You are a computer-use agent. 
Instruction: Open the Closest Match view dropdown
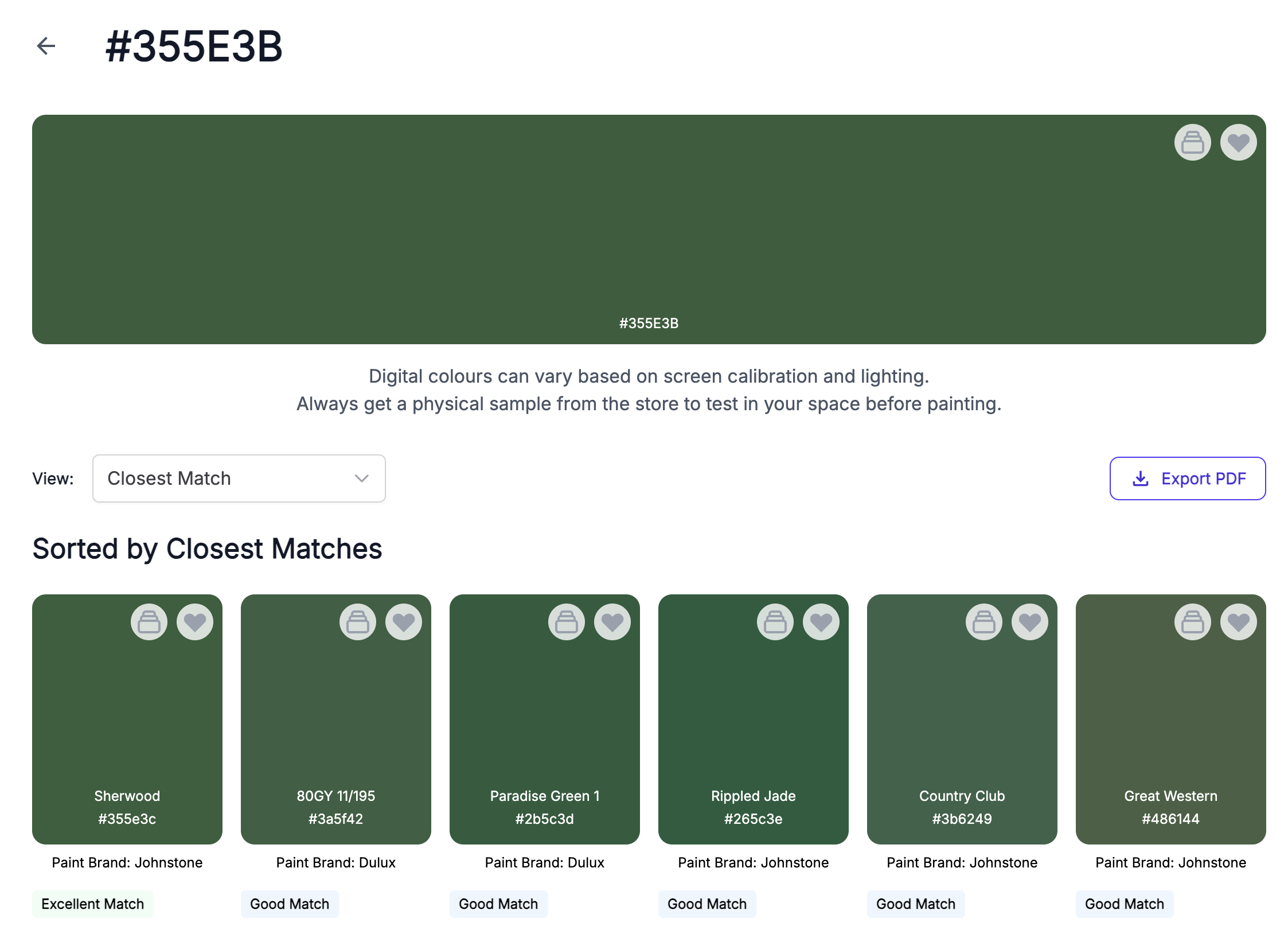239,478
